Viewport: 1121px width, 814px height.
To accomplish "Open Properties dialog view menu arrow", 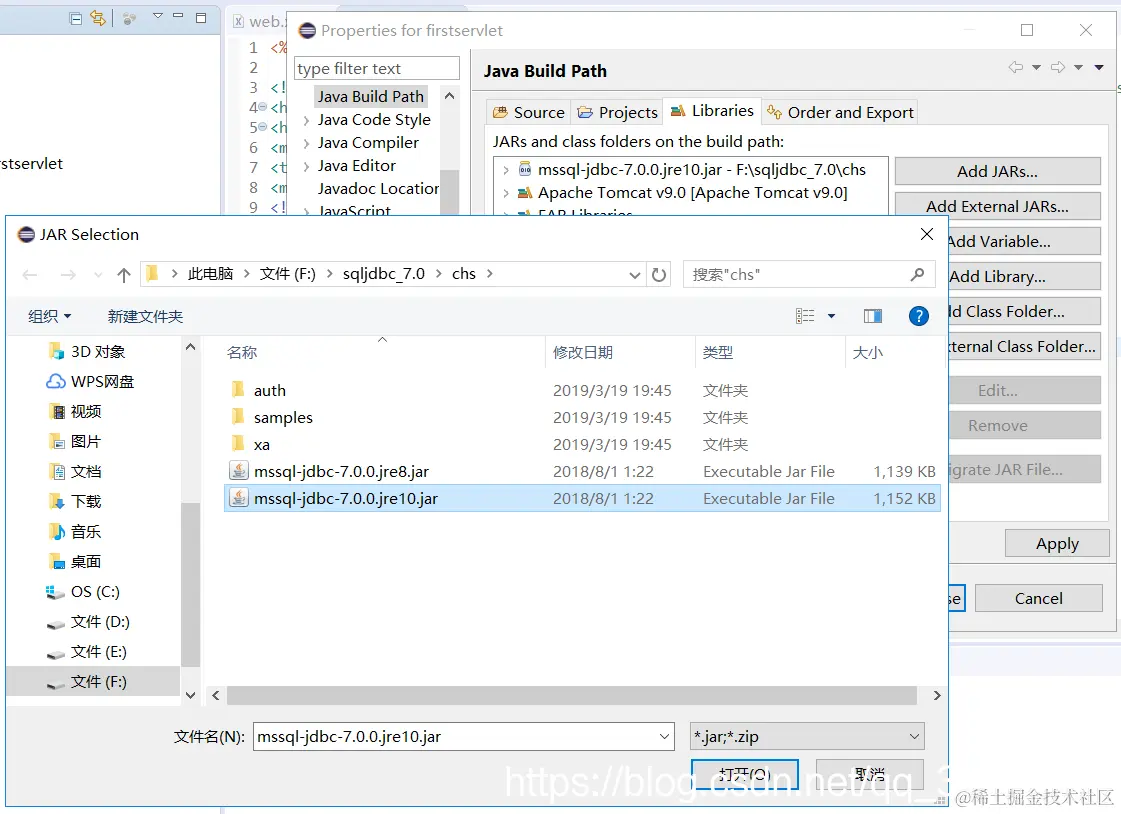I will click(x=1099, y=67).
